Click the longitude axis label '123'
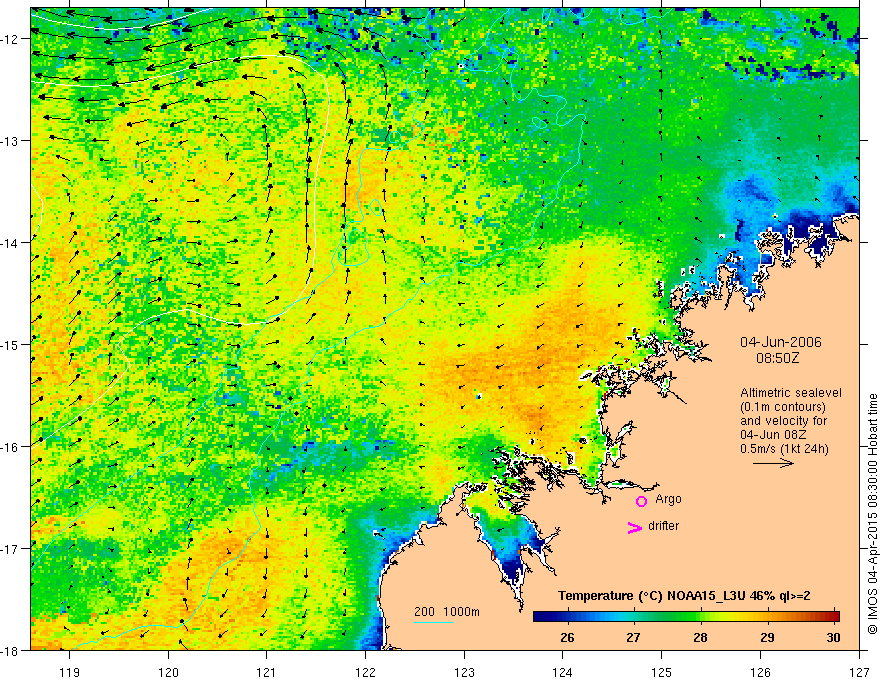This screenshot has height=680, width=880. pyautogui.click(x=464, y=672)
